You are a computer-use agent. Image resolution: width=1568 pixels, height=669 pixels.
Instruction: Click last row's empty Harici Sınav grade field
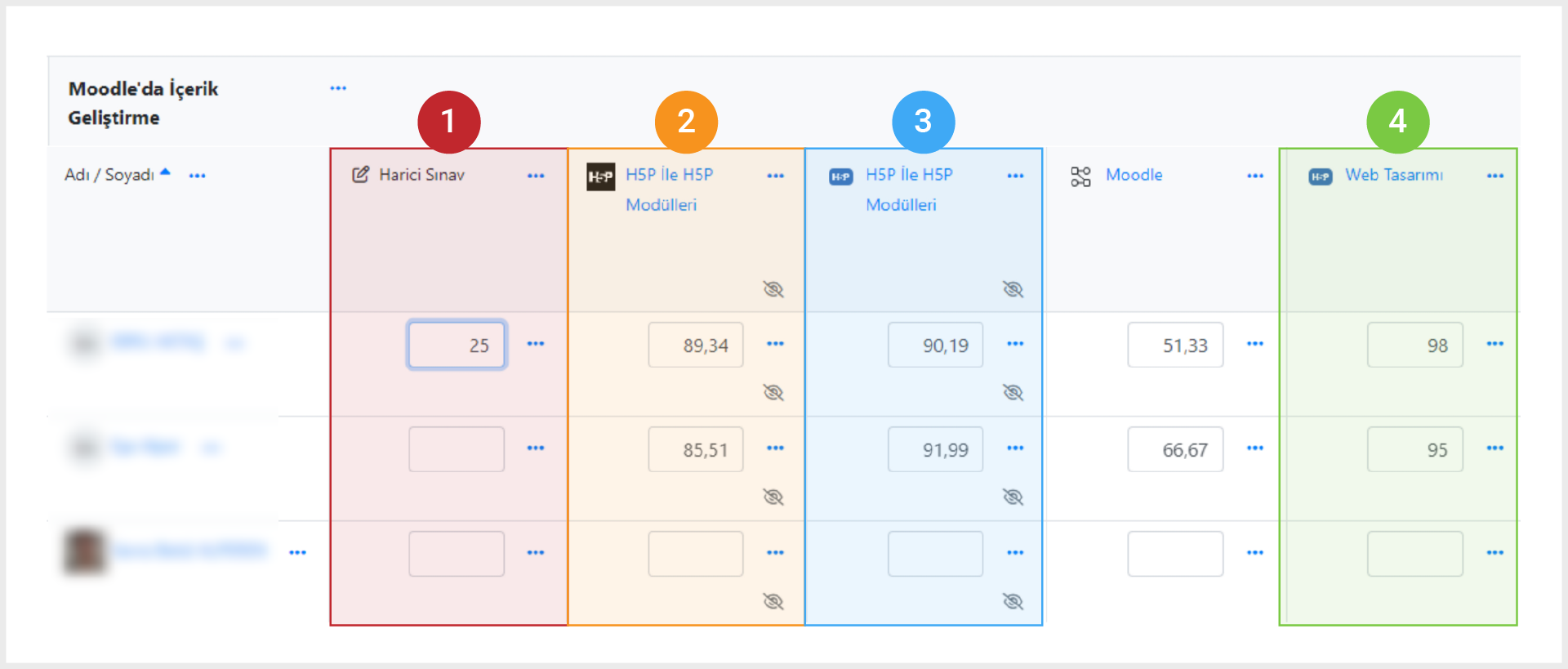[457, 554]
